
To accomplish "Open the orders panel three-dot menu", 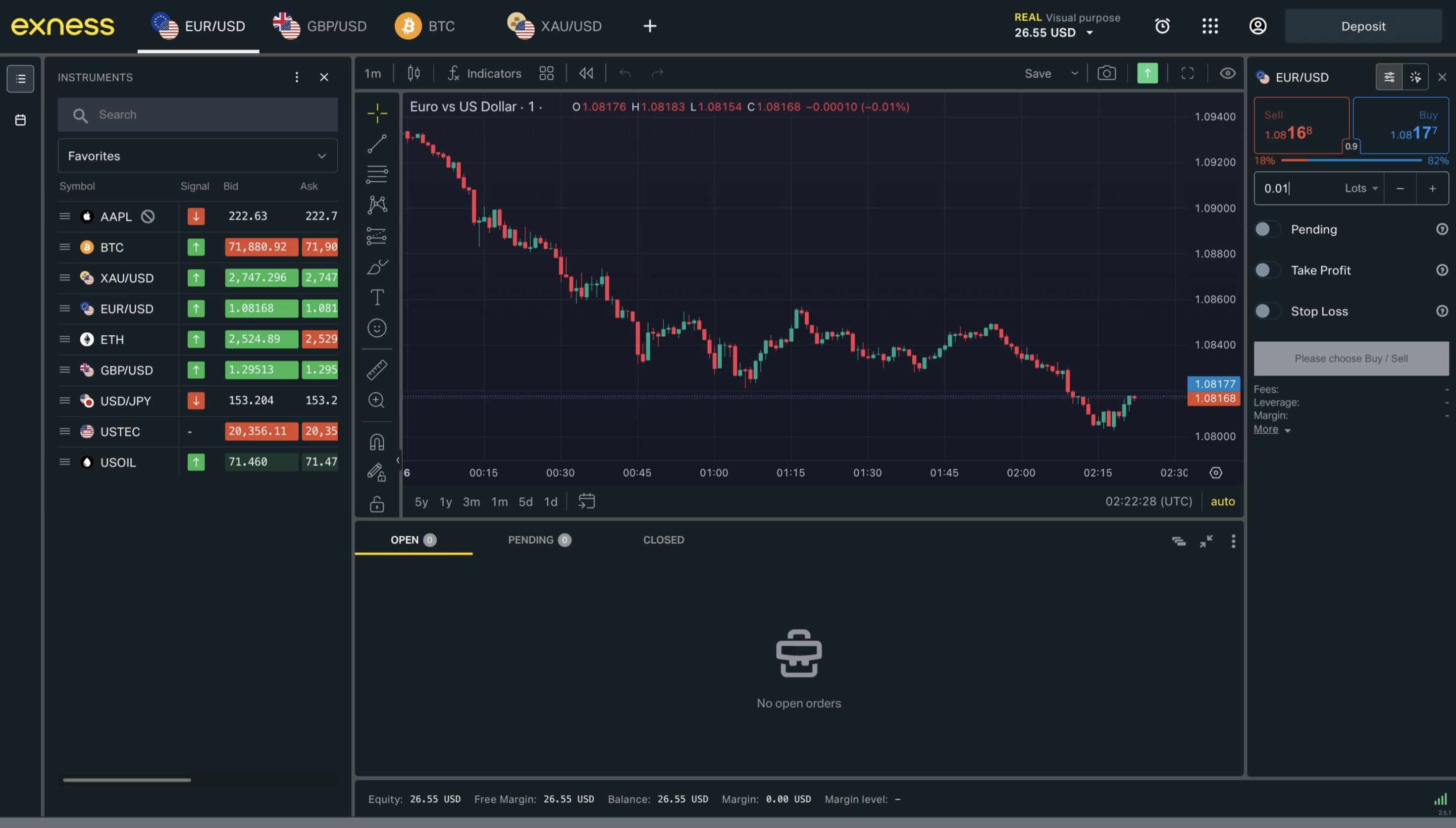I will click(1233, 541).
